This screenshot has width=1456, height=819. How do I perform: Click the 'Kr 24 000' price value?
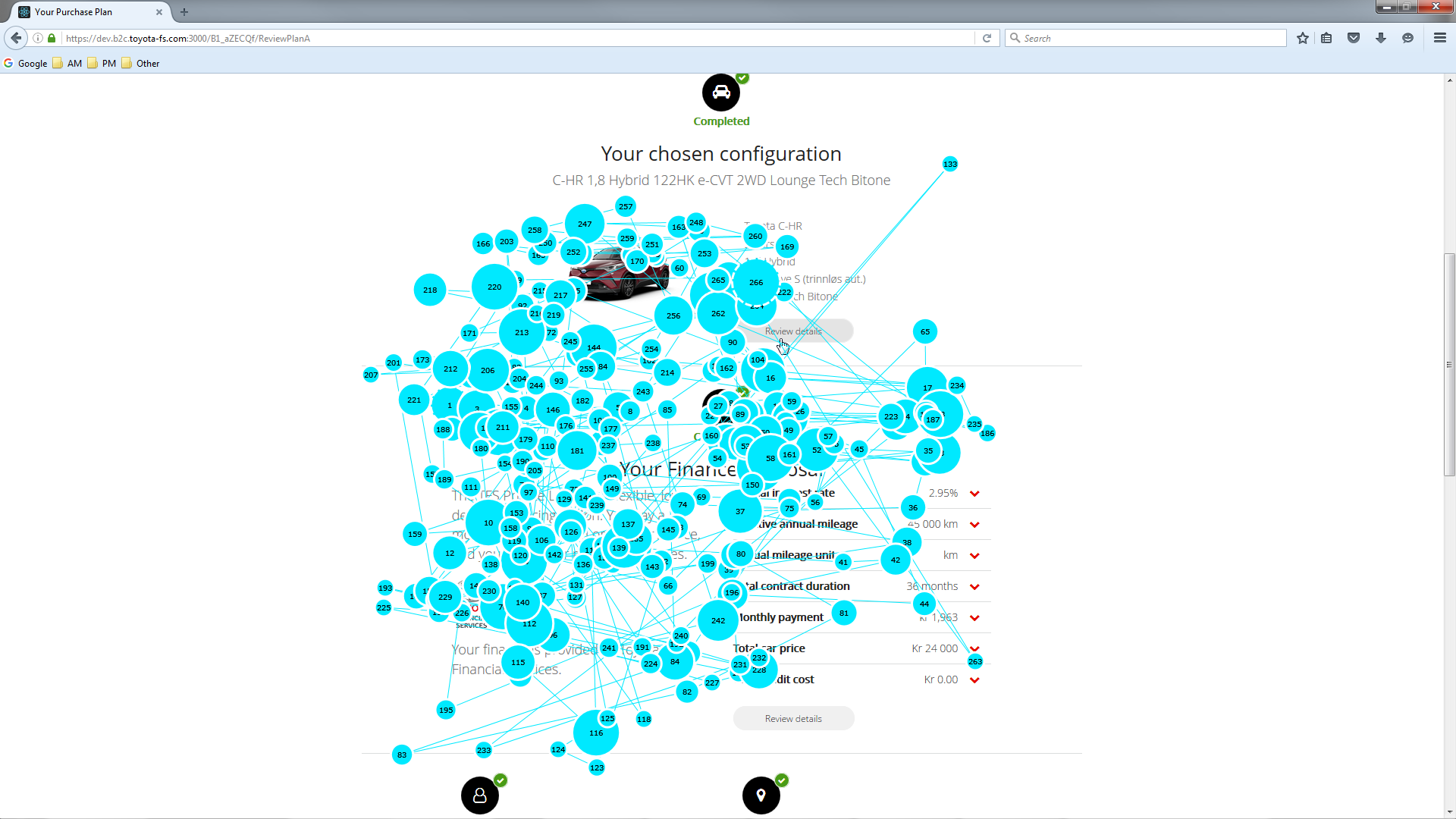(934, 648)
